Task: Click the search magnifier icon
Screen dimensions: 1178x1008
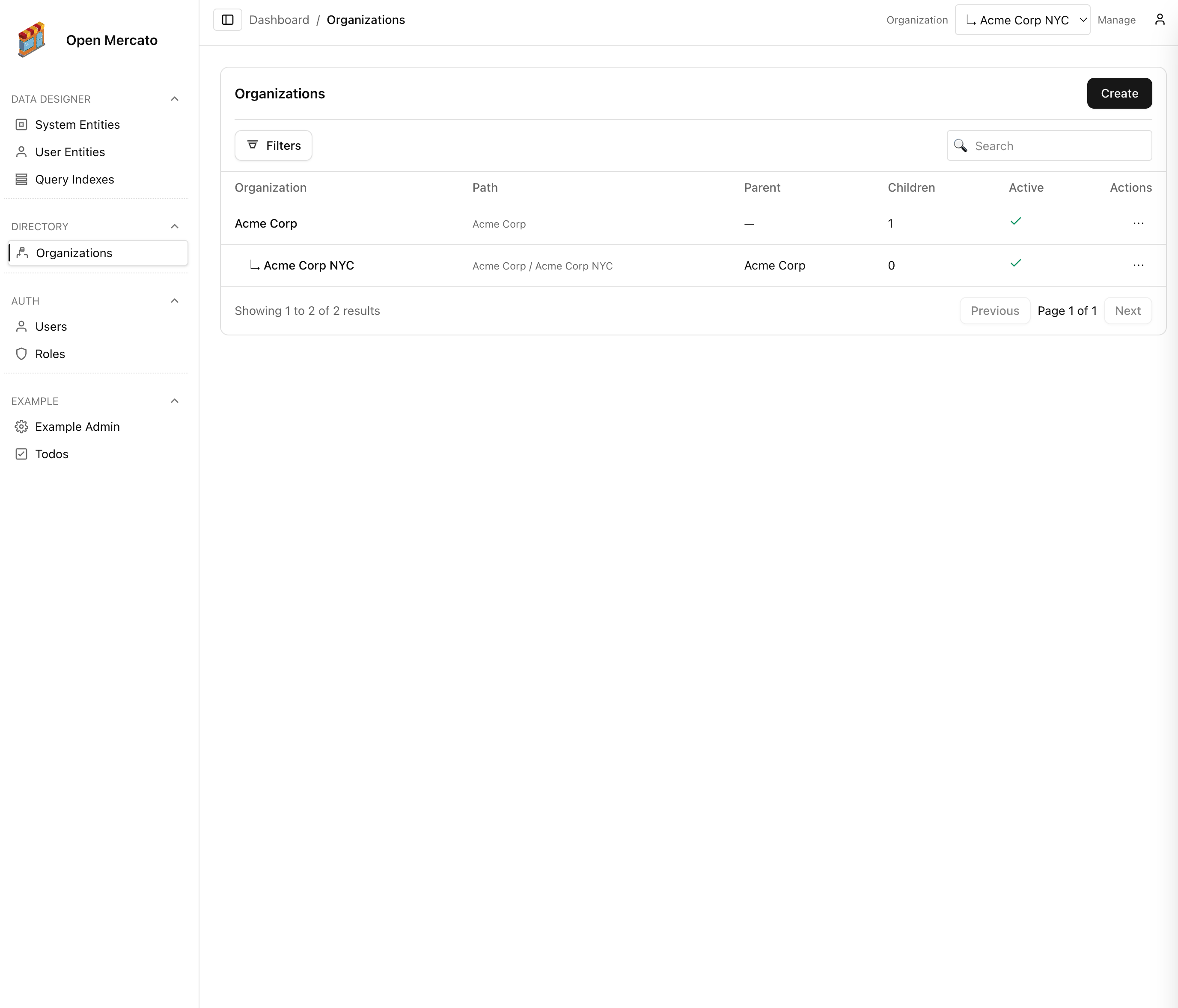Action: point(961,146)
